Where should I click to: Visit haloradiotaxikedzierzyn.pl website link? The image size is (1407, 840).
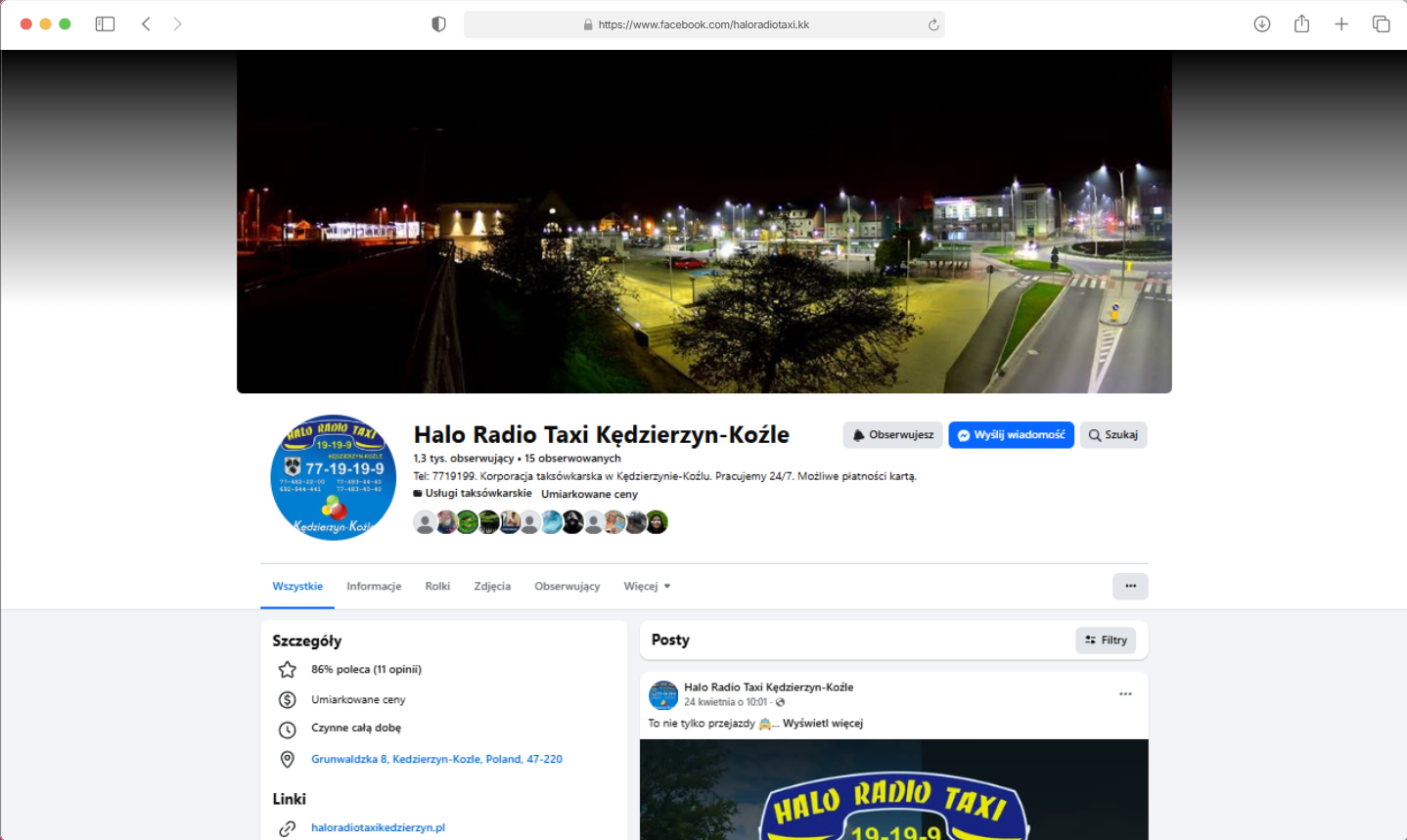378,827
